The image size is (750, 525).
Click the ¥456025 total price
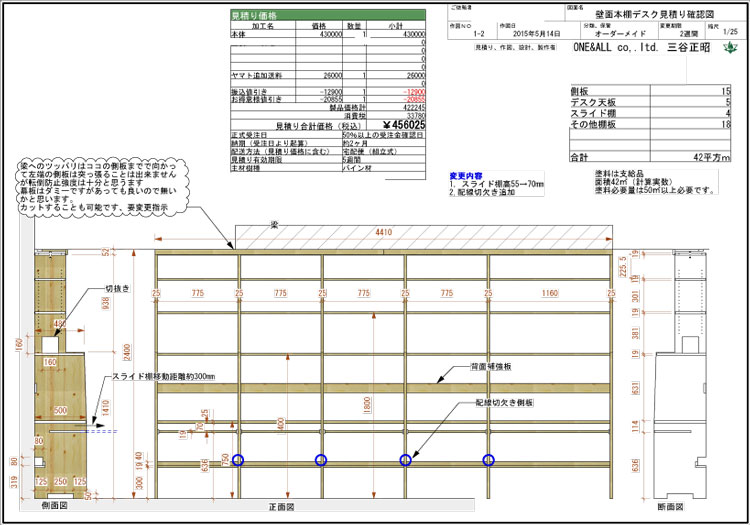(x=393, y=125)
